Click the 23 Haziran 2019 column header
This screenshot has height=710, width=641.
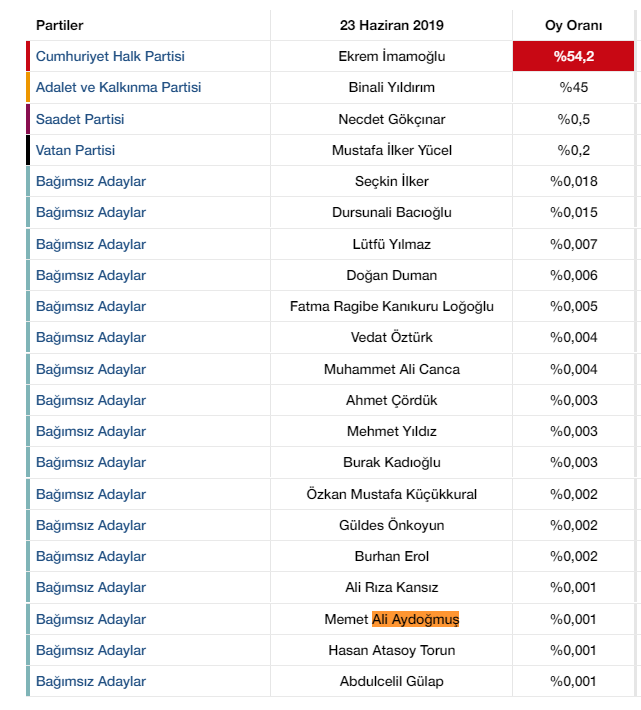(x=392, y=25)
